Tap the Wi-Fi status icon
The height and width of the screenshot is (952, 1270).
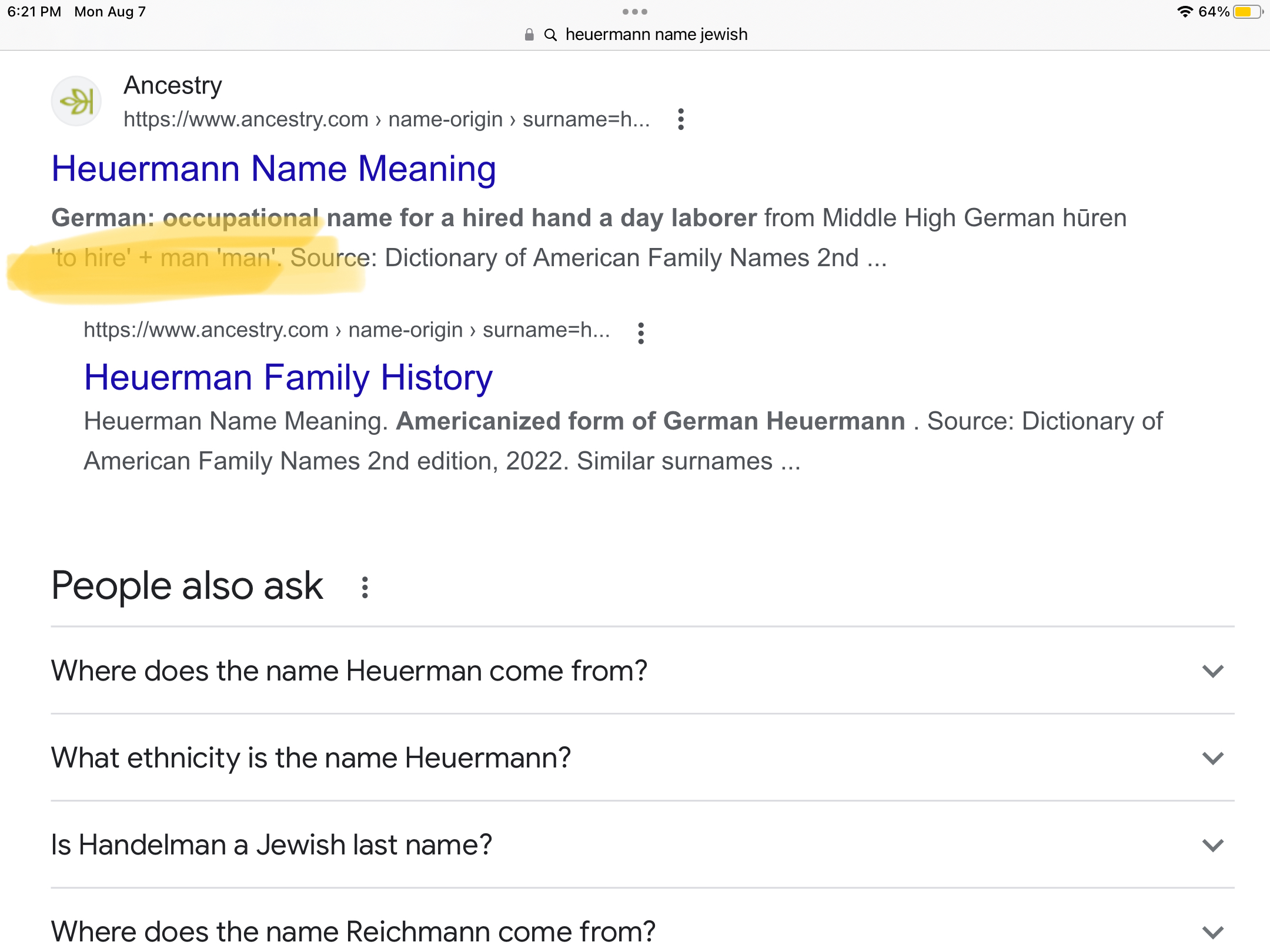click(x=1185, y=12)
